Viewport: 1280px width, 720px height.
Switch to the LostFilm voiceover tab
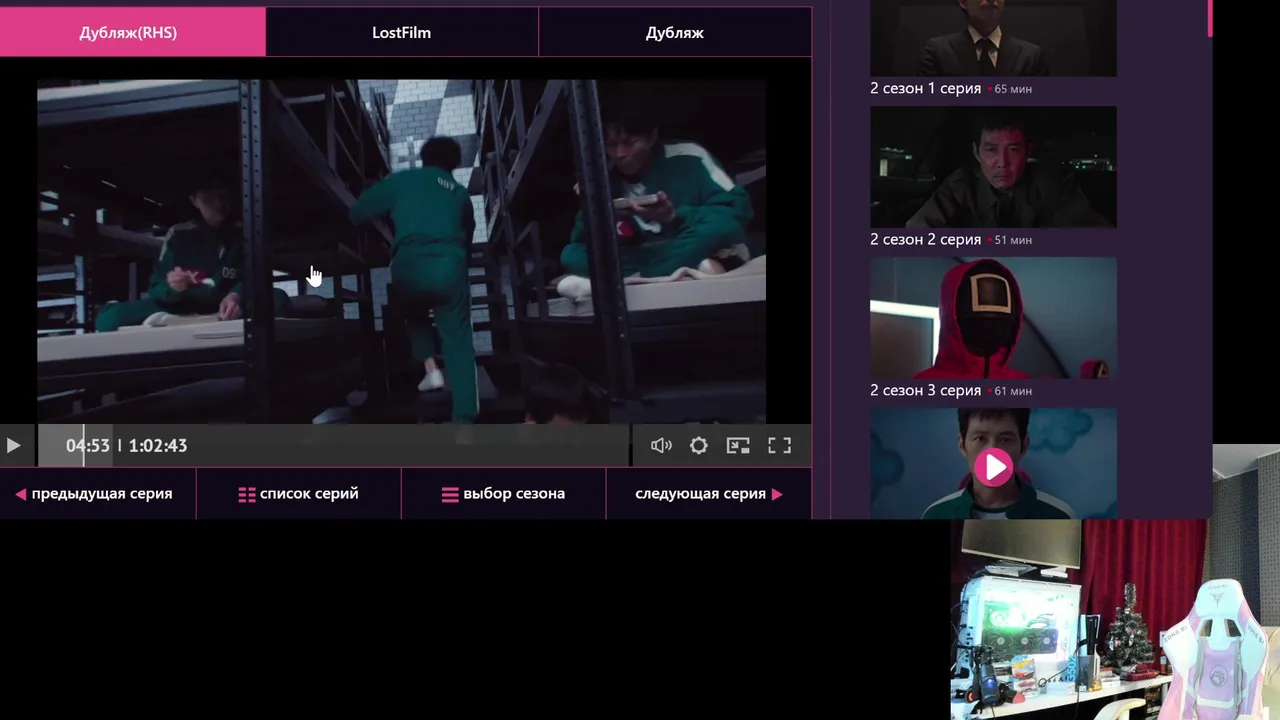tap(402, 32)
